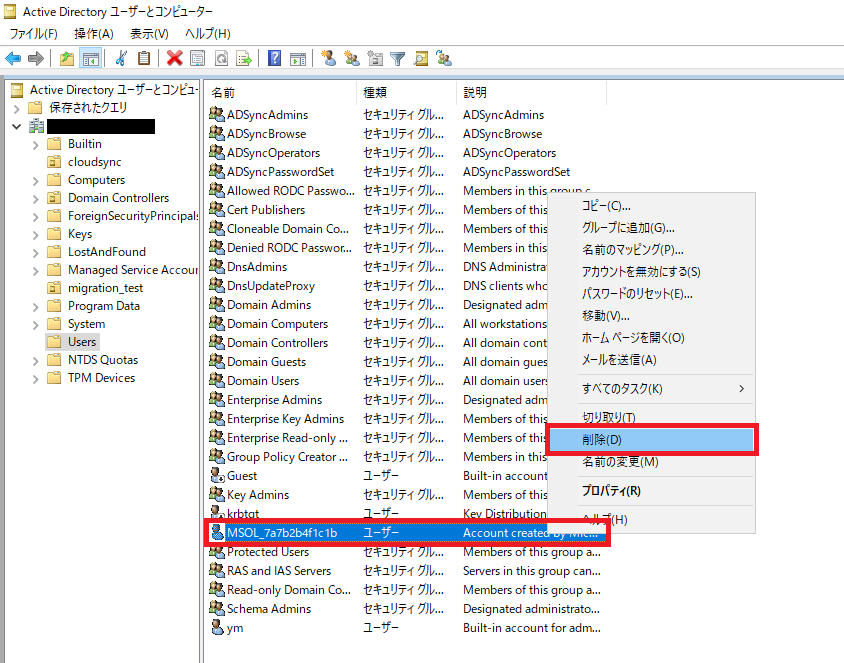
Task: Open the ヘルプ(H) menu in menu bar
Action: [207, 33]
